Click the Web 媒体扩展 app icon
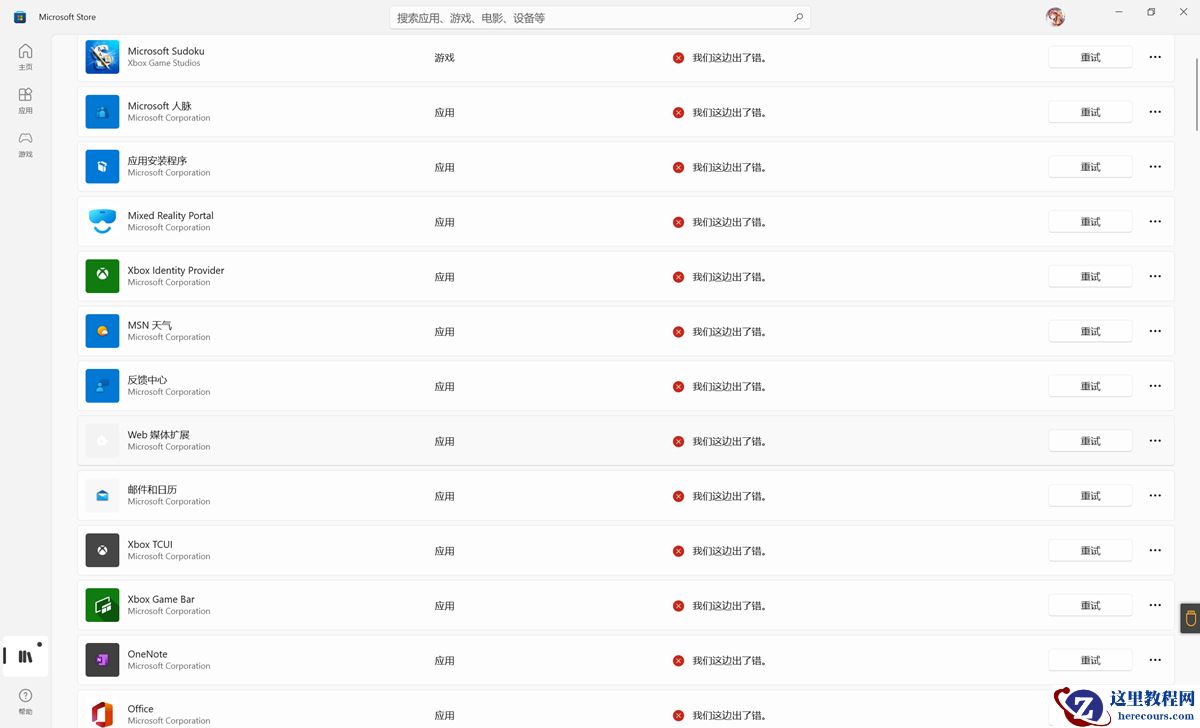The image size is (1200, 728). (102, 441)
